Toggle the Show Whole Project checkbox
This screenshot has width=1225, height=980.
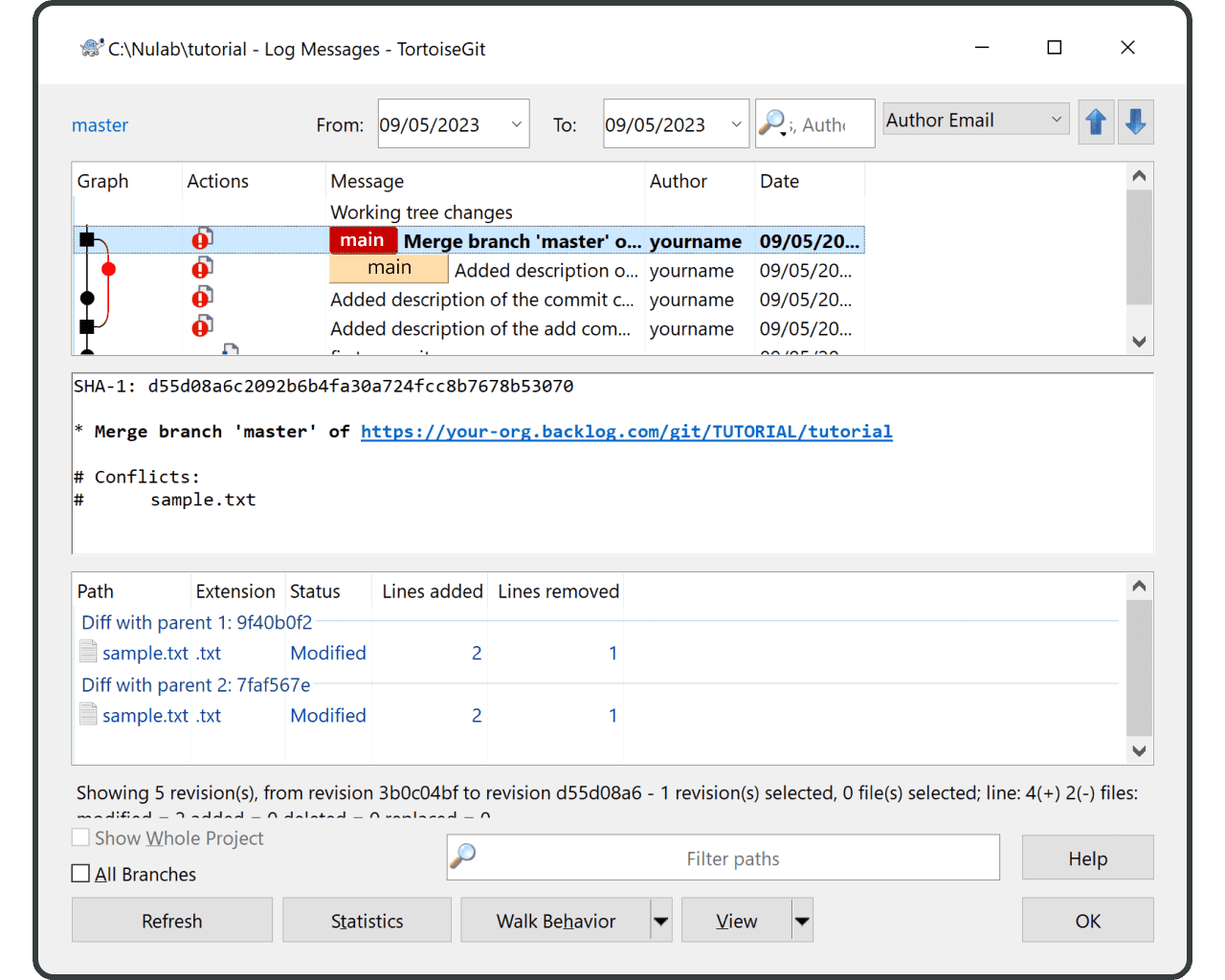(81, 837)
